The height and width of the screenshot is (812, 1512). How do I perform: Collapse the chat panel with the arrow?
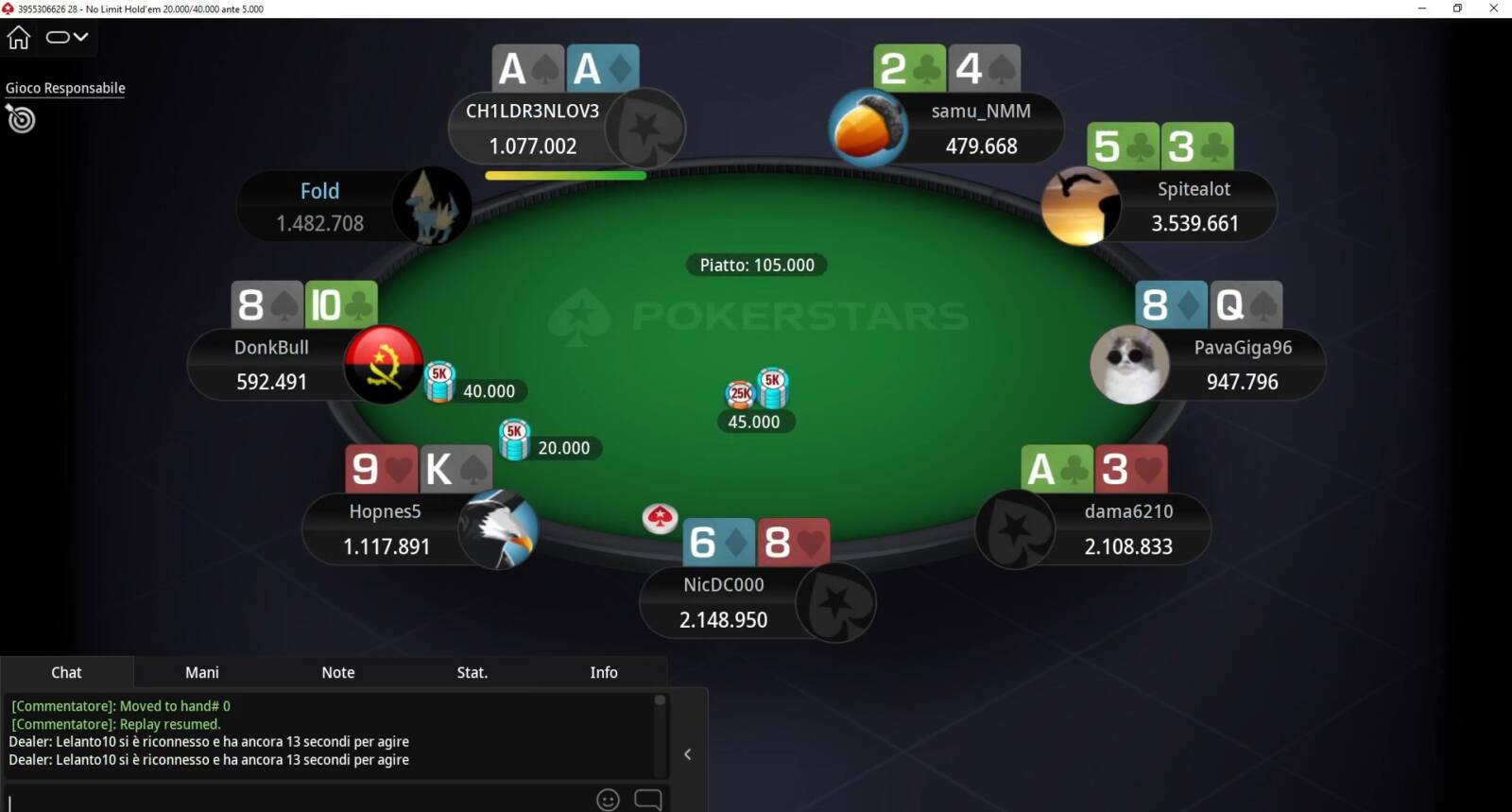click(x=688, y=754)
